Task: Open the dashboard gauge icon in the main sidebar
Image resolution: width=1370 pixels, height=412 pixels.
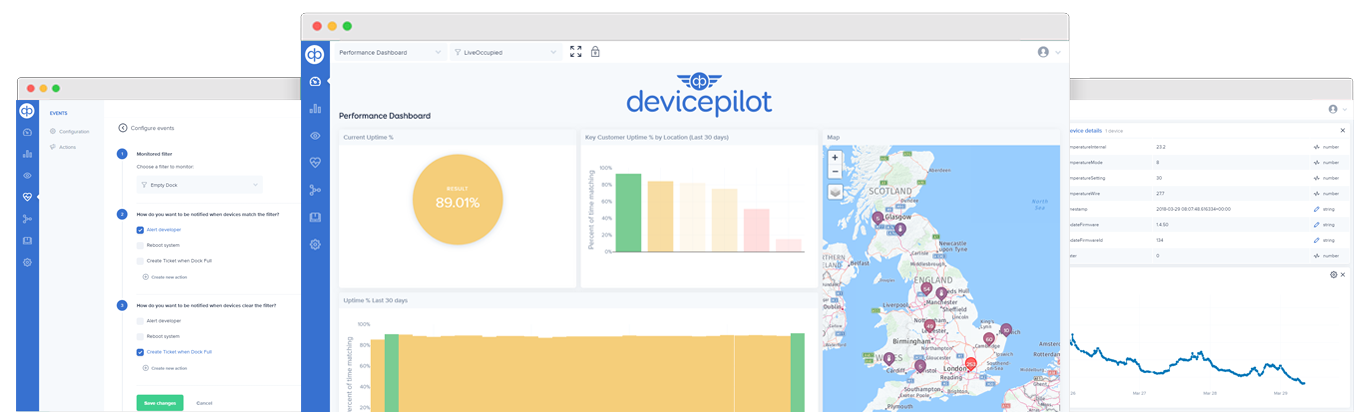Action: (x=315, y=82)
